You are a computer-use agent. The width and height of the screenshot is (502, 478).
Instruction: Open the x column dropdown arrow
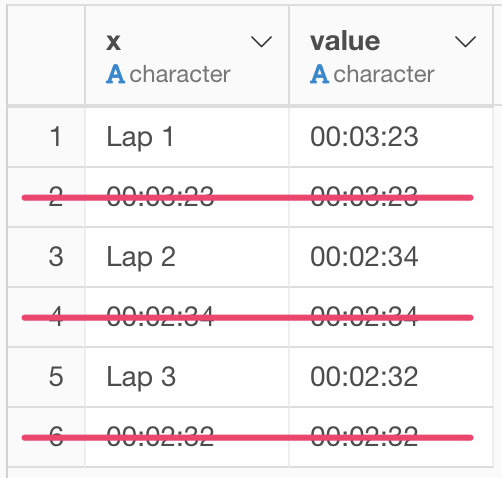tap(261, 42)
